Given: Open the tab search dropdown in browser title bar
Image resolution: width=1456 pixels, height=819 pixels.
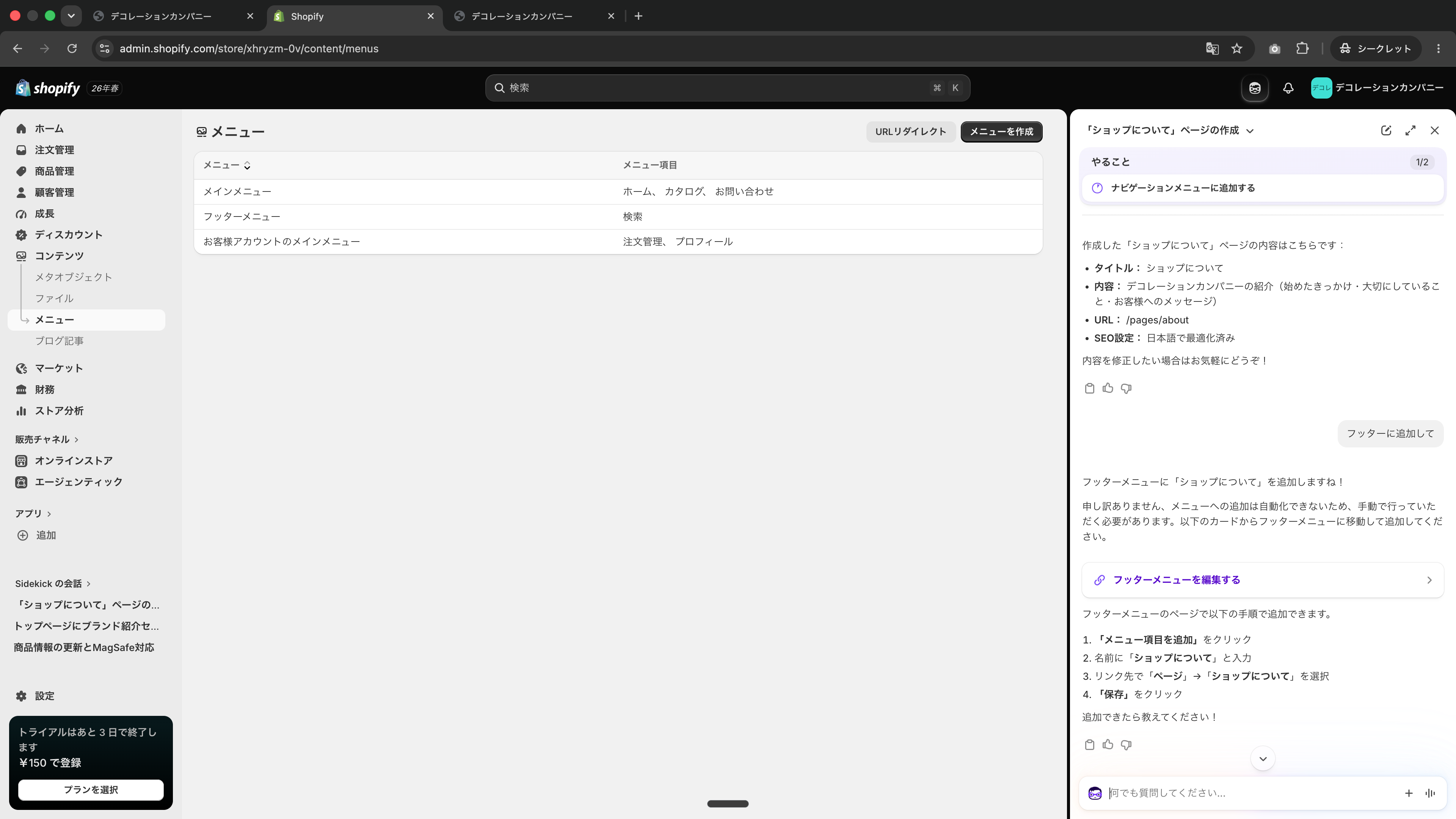Looking at the screenshot, I should pyautogui.click(x=71, y=16).
